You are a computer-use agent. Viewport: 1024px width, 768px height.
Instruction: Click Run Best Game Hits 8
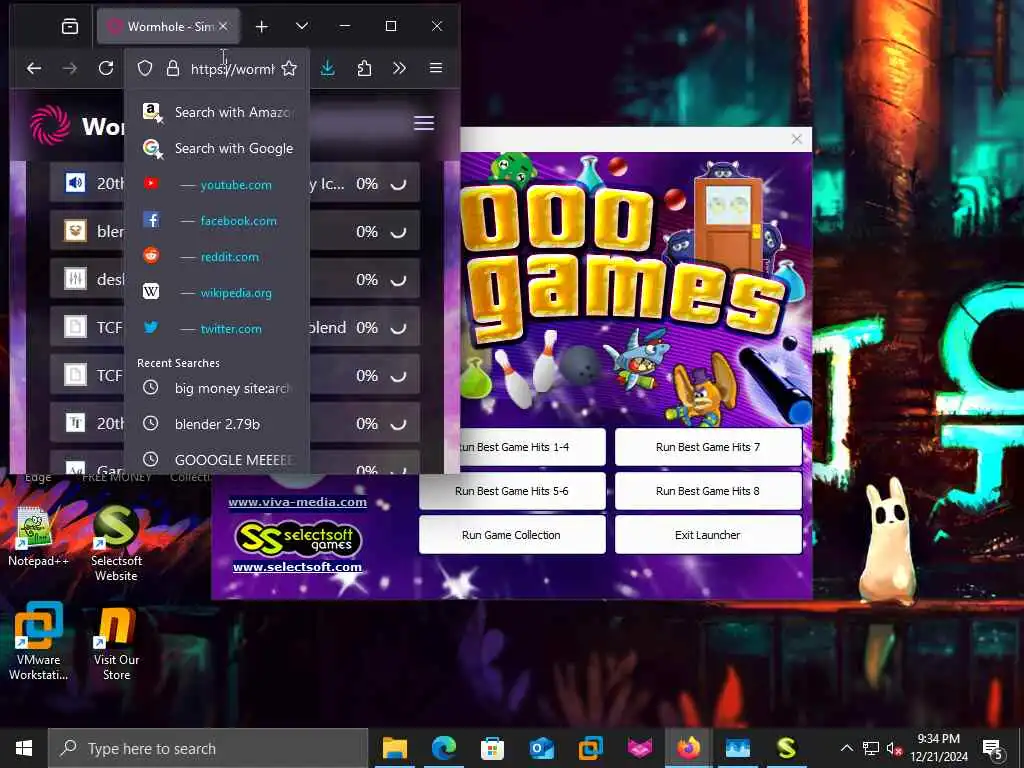point(708,491)
